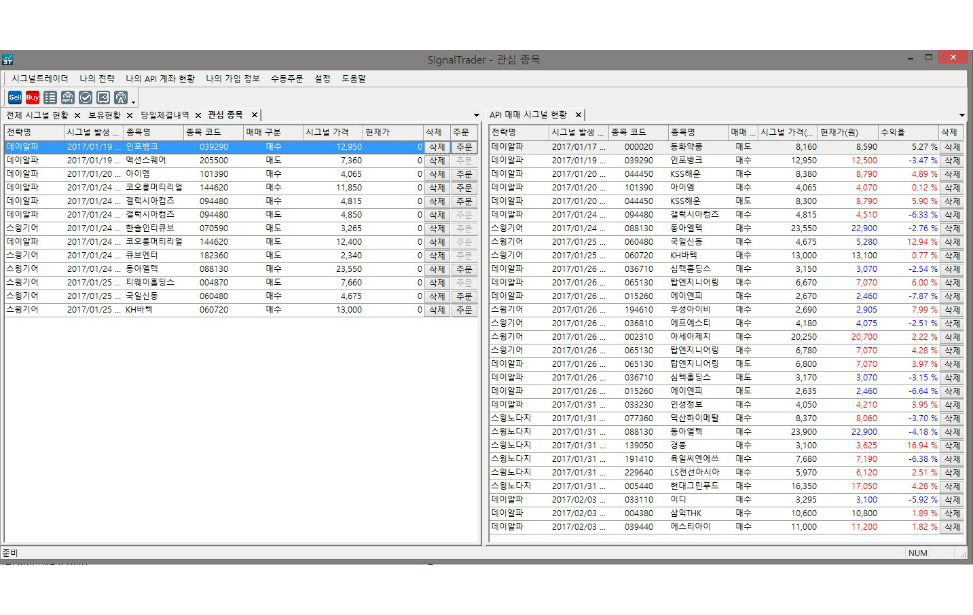Click the red Buy toolbar icon
The width and height of the screenshot is (973, 615).
click(32, 97)
